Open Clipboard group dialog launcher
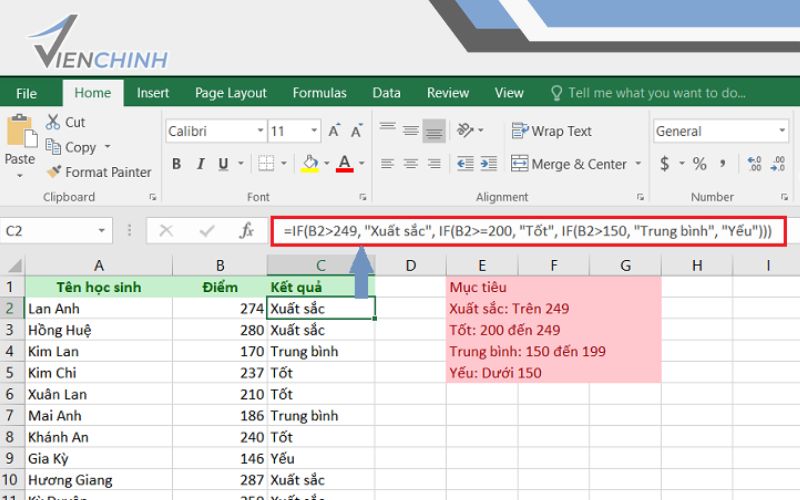The image size is (800, 500). click(x=153, y=197)
